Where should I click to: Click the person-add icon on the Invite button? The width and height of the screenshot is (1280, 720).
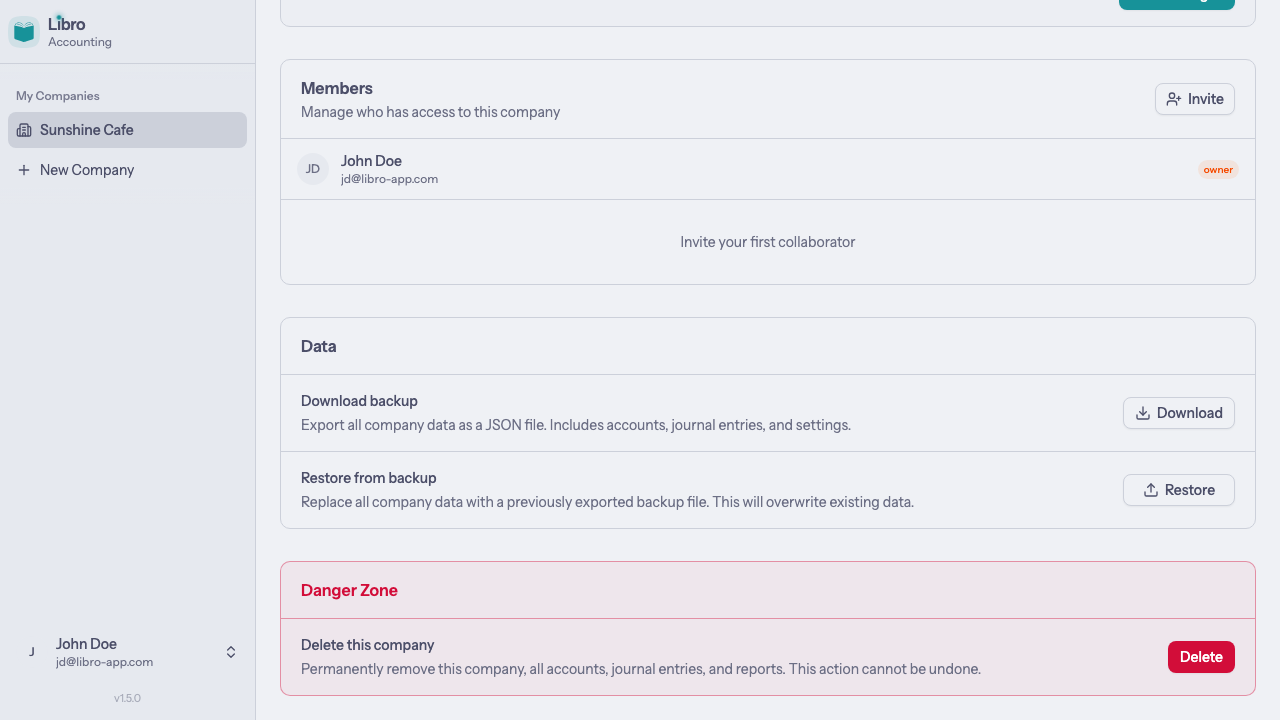(1173, 99)
